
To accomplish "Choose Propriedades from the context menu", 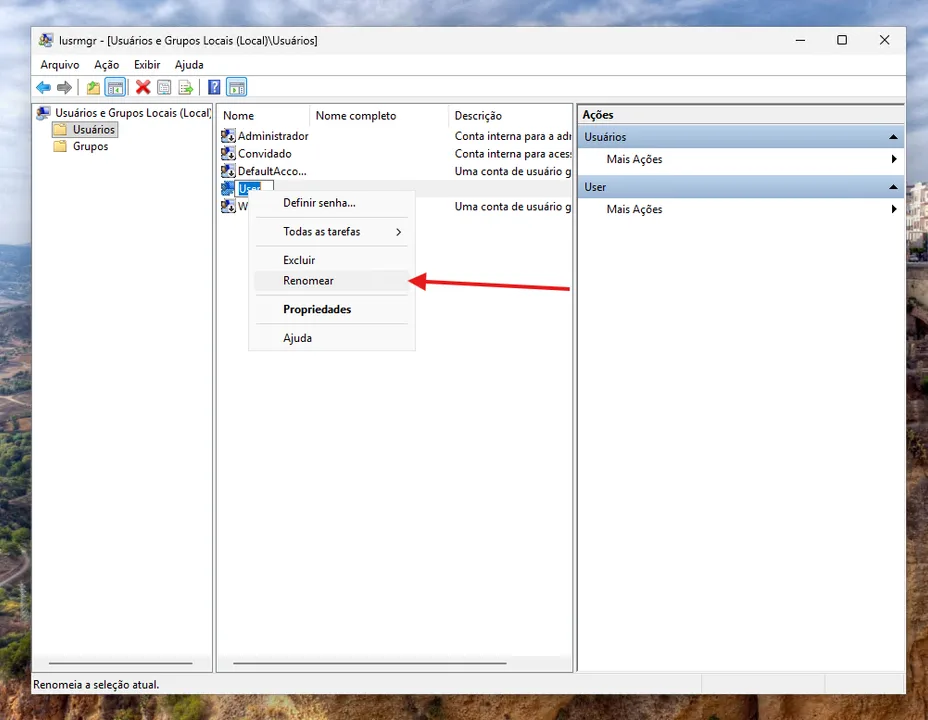I will coord(331,309).
